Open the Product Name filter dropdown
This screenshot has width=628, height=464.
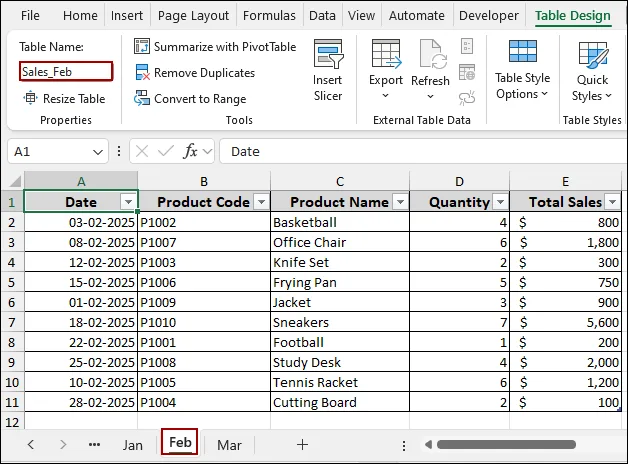click(x=400, y=202)
